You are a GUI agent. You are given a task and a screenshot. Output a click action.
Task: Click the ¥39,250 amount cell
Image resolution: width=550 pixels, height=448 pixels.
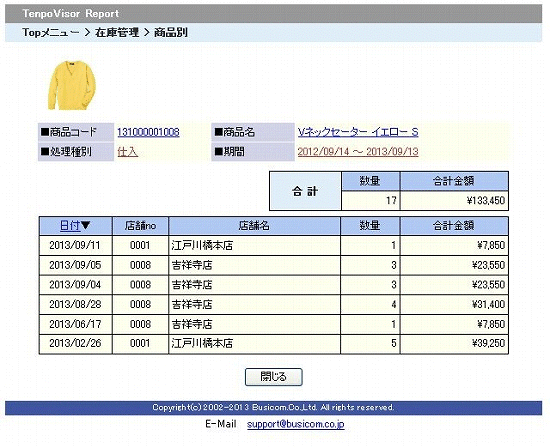(454, 344)
